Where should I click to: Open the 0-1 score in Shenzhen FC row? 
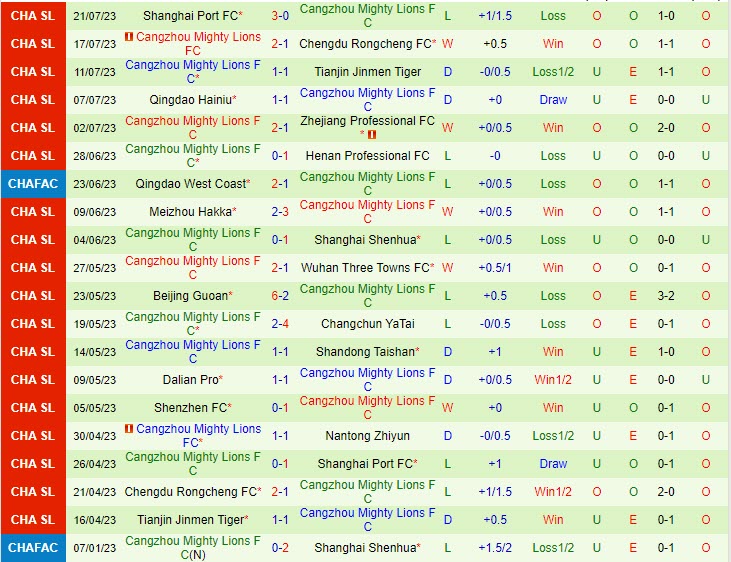280,408
